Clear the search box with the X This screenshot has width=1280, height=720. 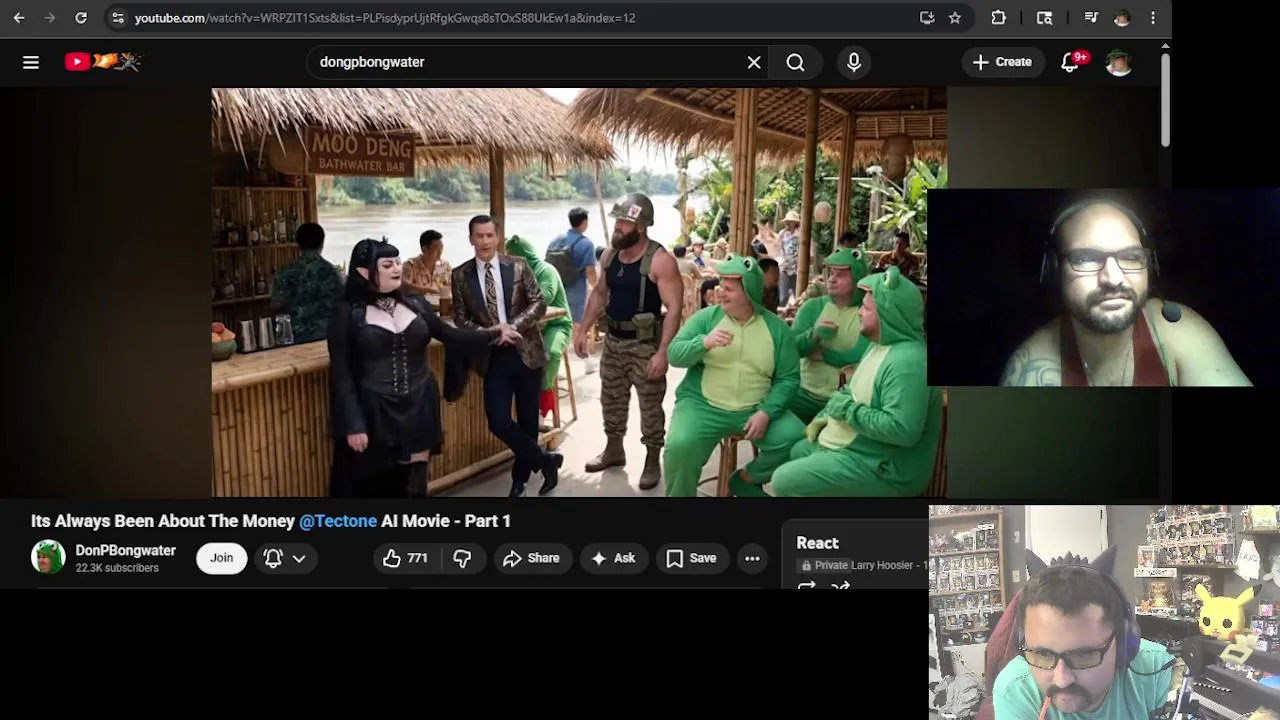point(754,62)
